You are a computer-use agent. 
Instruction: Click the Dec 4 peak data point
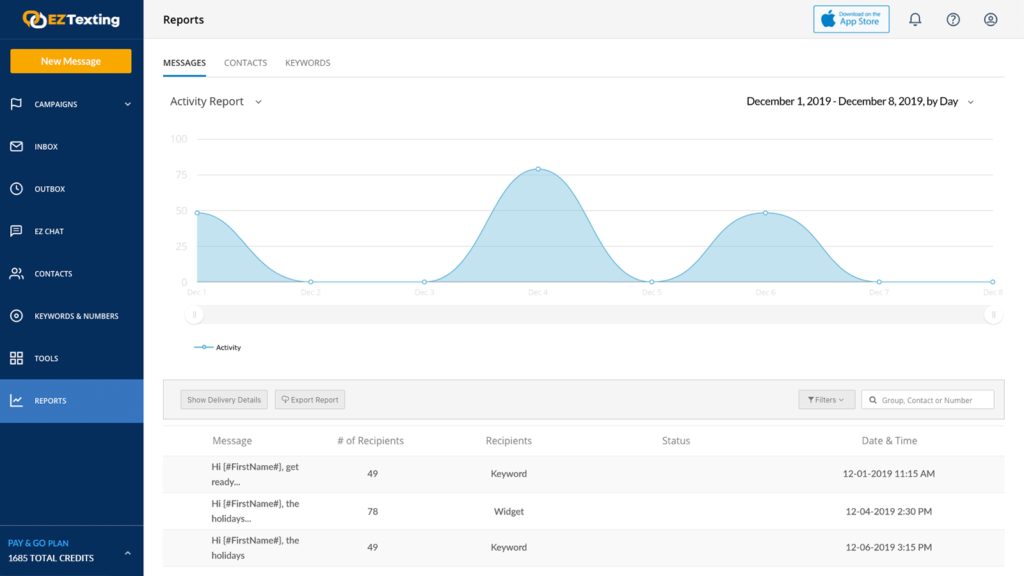pyautogui.click(x=538, y=168)
